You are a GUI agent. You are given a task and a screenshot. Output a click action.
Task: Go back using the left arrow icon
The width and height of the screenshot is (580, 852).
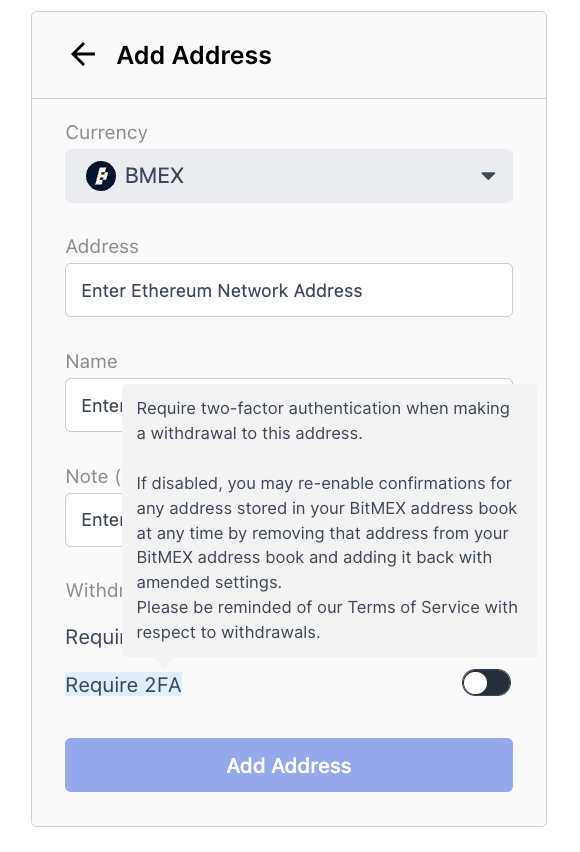(83, 54)
